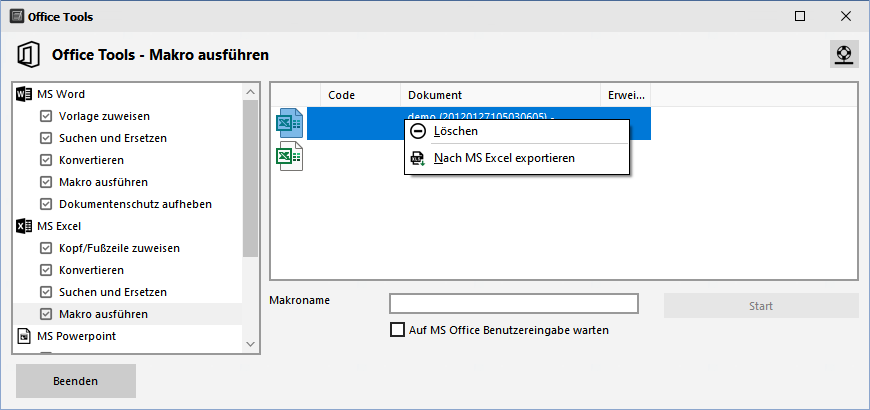Close the Office Tools window

[846, 16]
